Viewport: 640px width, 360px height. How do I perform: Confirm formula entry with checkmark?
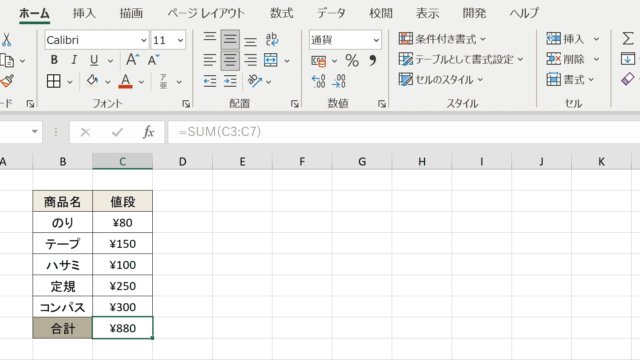[118, 132]
